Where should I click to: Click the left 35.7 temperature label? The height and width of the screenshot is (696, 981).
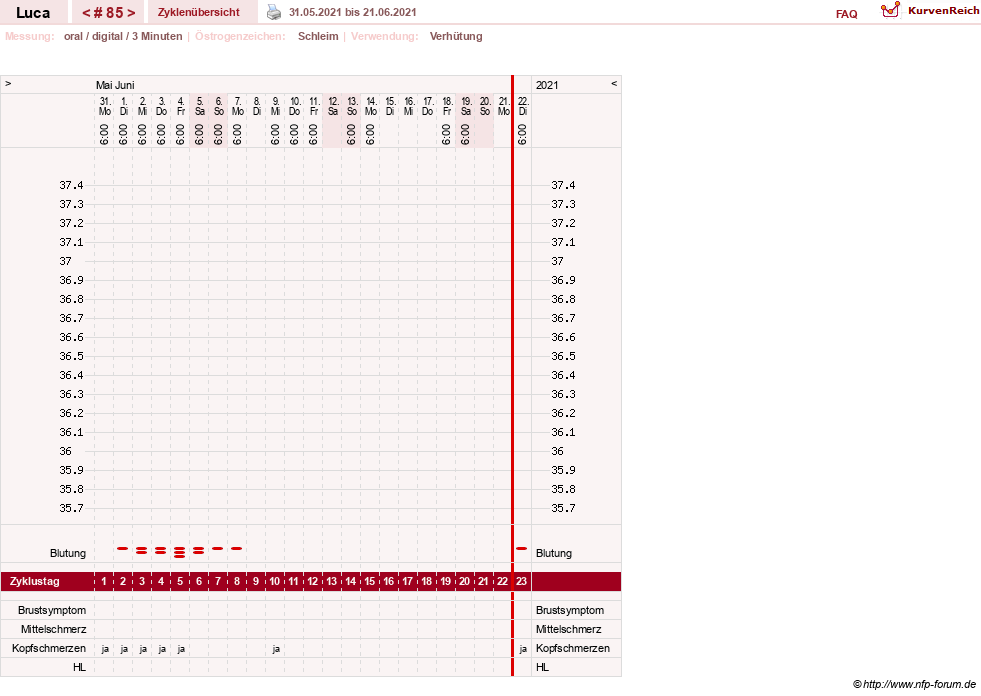(71, 508)
